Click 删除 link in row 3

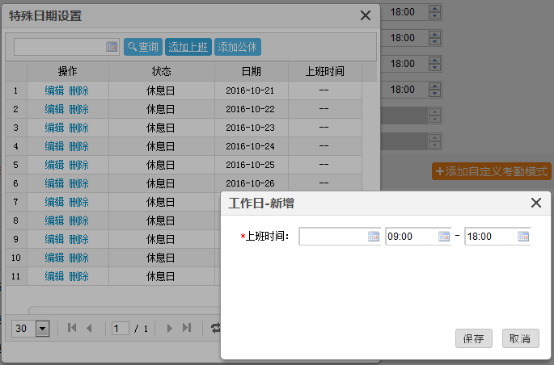(79, 128)
